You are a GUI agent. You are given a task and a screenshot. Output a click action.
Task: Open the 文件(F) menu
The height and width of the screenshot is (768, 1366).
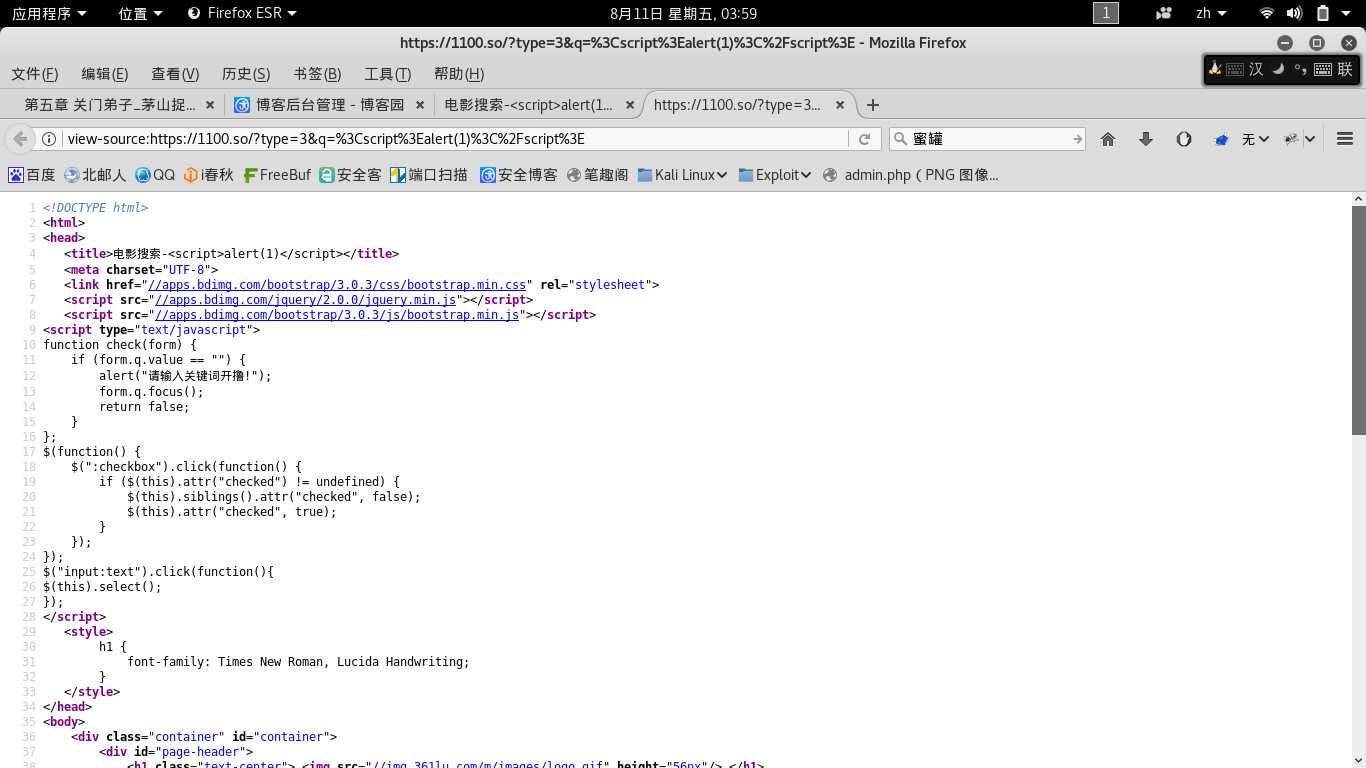click(x=35, y=74)
